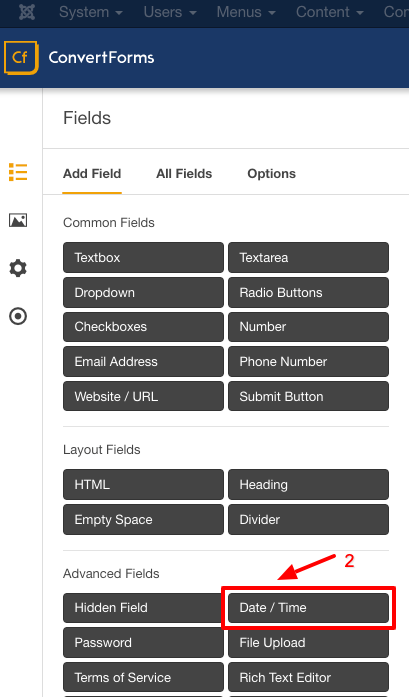
Task: Click the Advanced Fields section label
Action: [x=111, y=573]
